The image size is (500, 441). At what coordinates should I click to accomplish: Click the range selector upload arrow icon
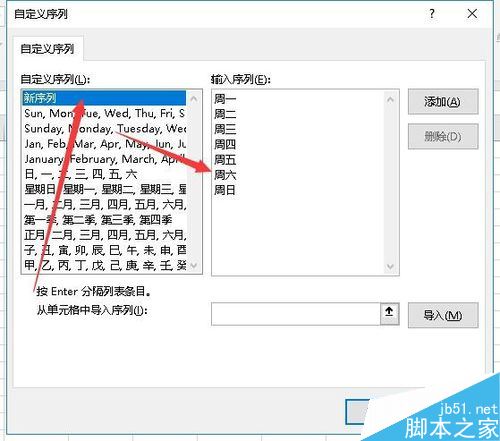point(389,313)
